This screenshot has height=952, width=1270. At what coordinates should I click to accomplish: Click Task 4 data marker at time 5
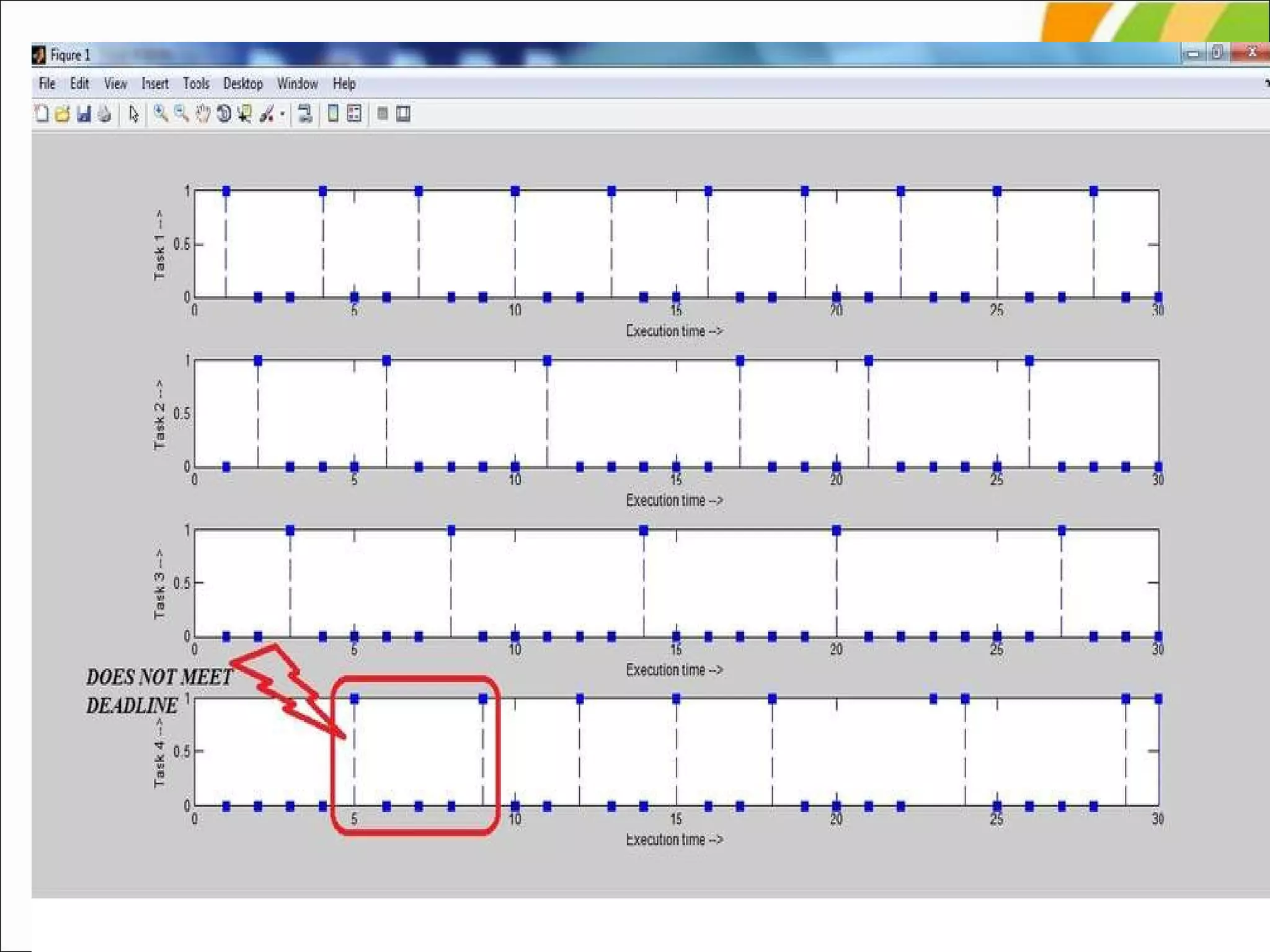click(x=355, y=699)
